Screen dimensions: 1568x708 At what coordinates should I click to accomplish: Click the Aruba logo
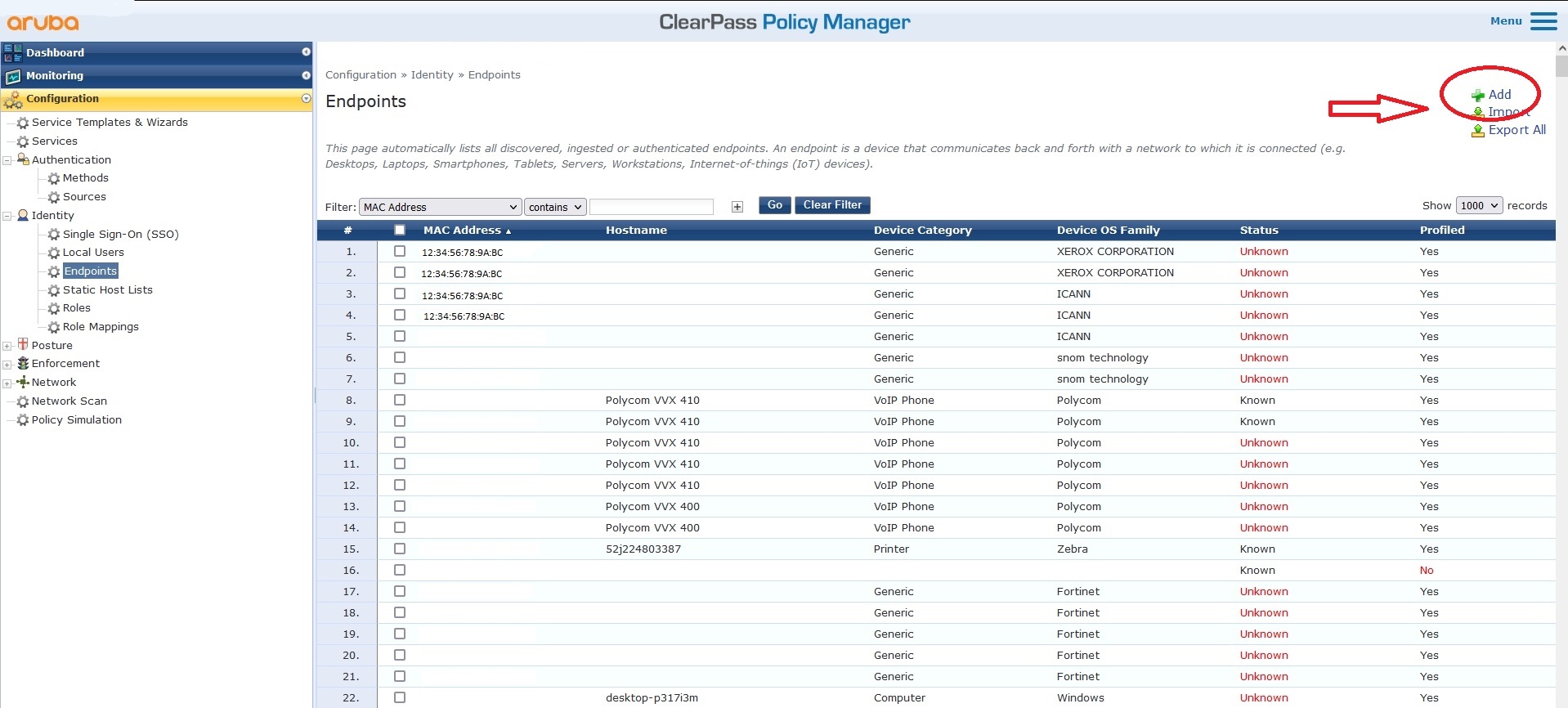(x=43, y=22)
